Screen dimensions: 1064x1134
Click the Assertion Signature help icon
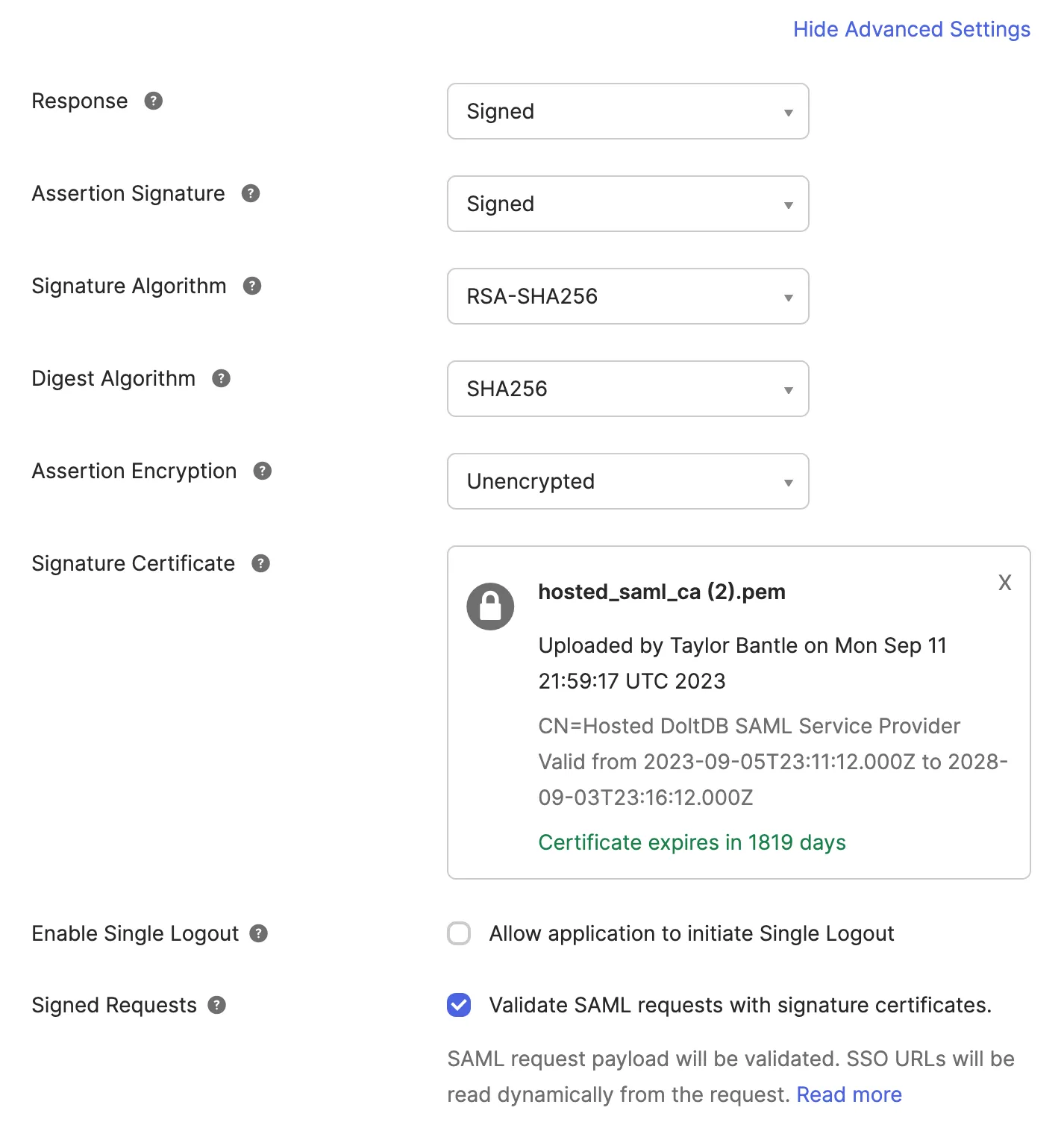point(251,193)
